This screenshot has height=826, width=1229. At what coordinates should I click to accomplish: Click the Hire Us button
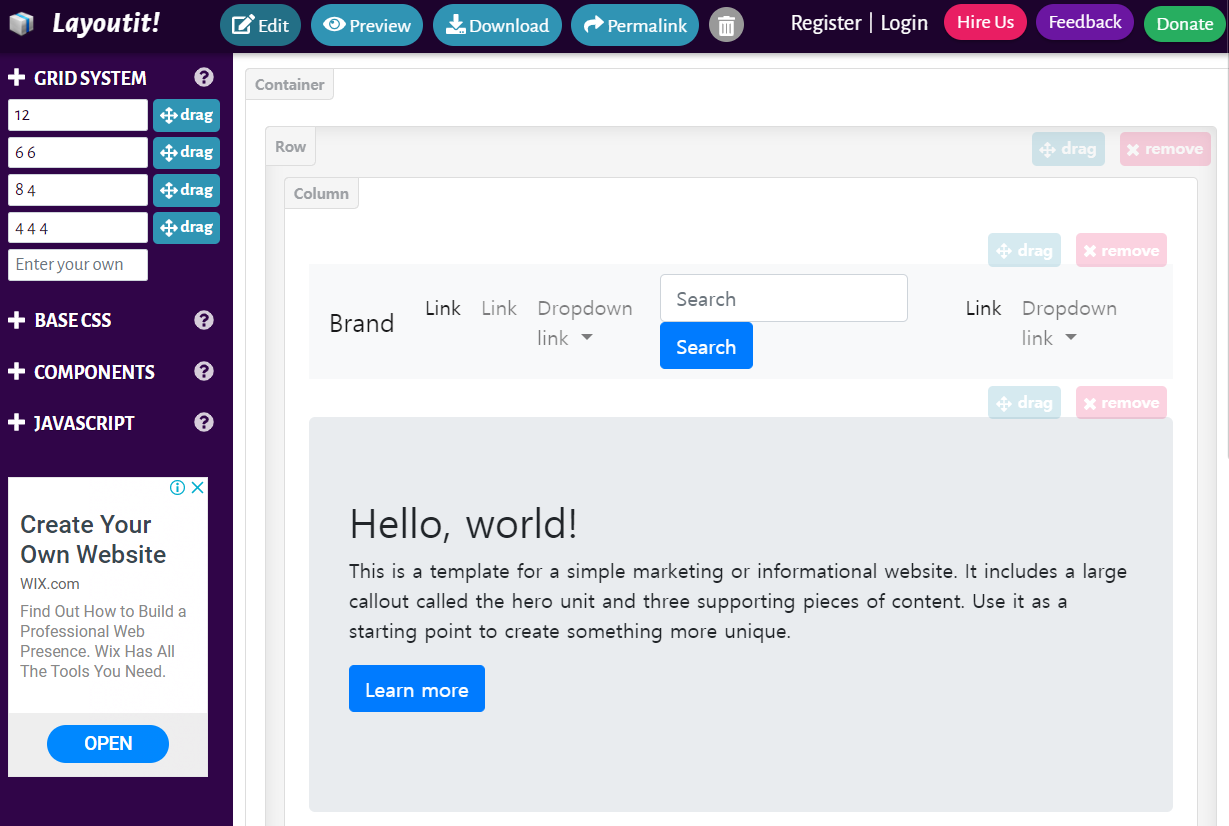[x=985, y=22]
